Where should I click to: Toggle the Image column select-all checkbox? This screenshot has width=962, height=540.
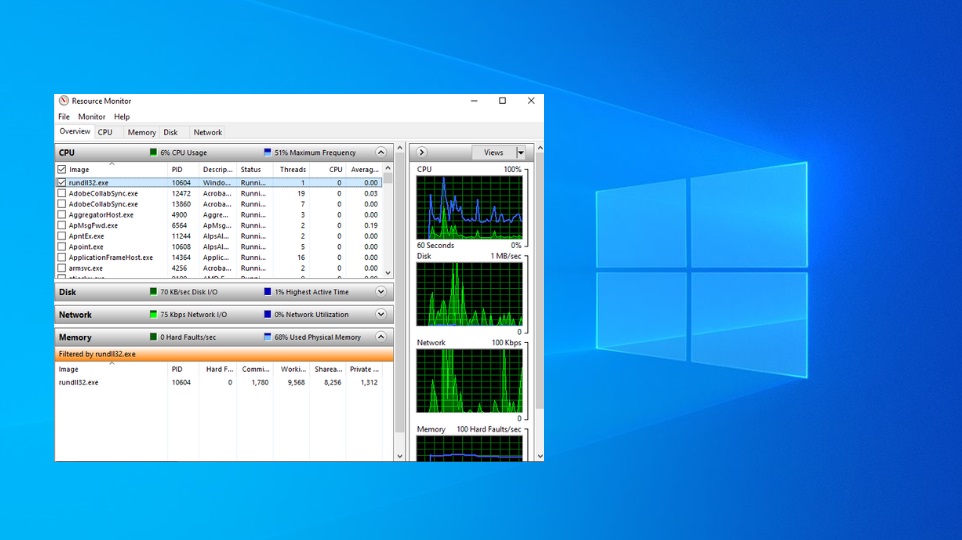coord(62,170)
